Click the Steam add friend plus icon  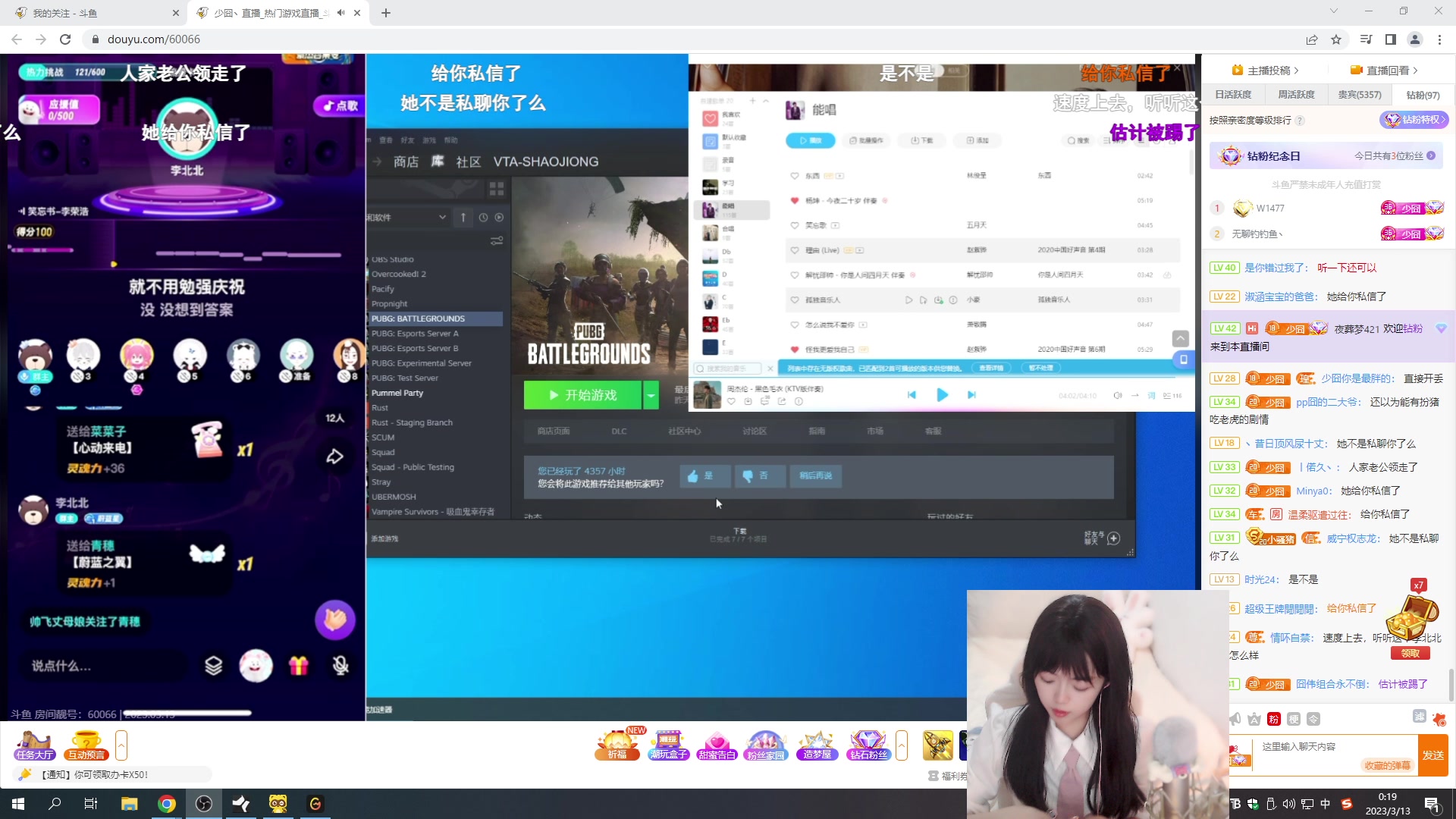point(1113,538)
